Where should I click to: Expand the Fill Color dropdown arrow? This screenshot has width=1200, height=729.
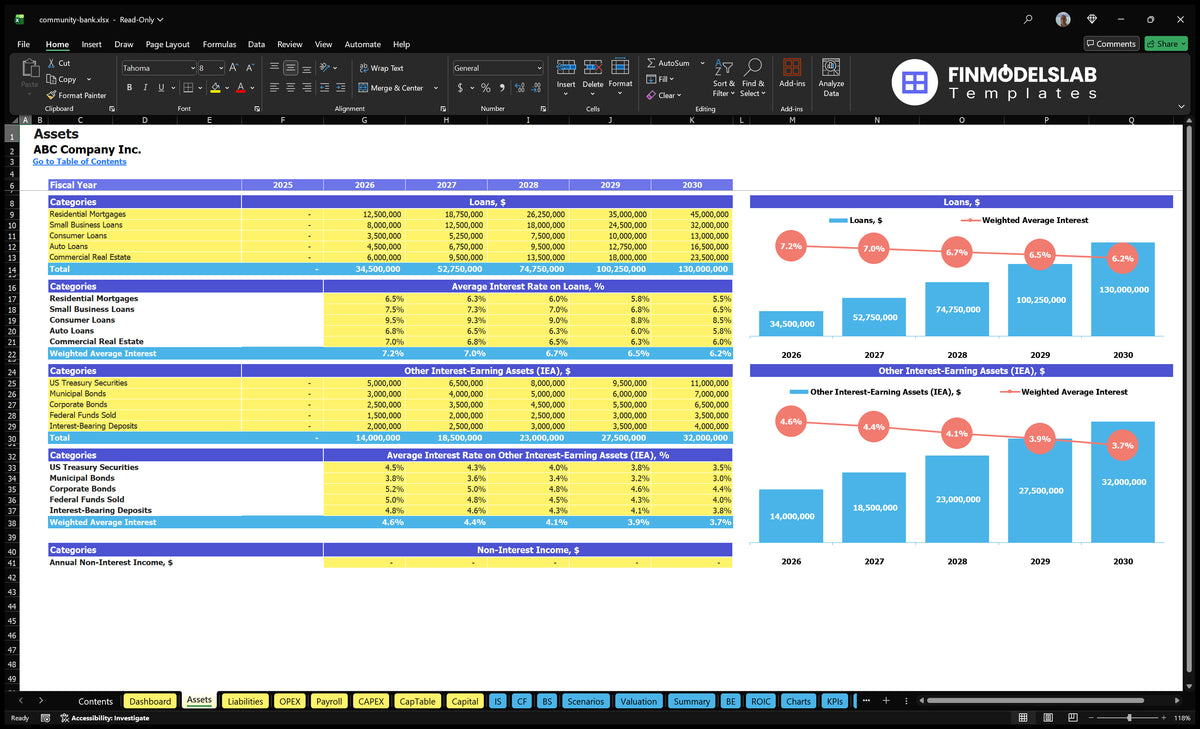pos(227,88)
